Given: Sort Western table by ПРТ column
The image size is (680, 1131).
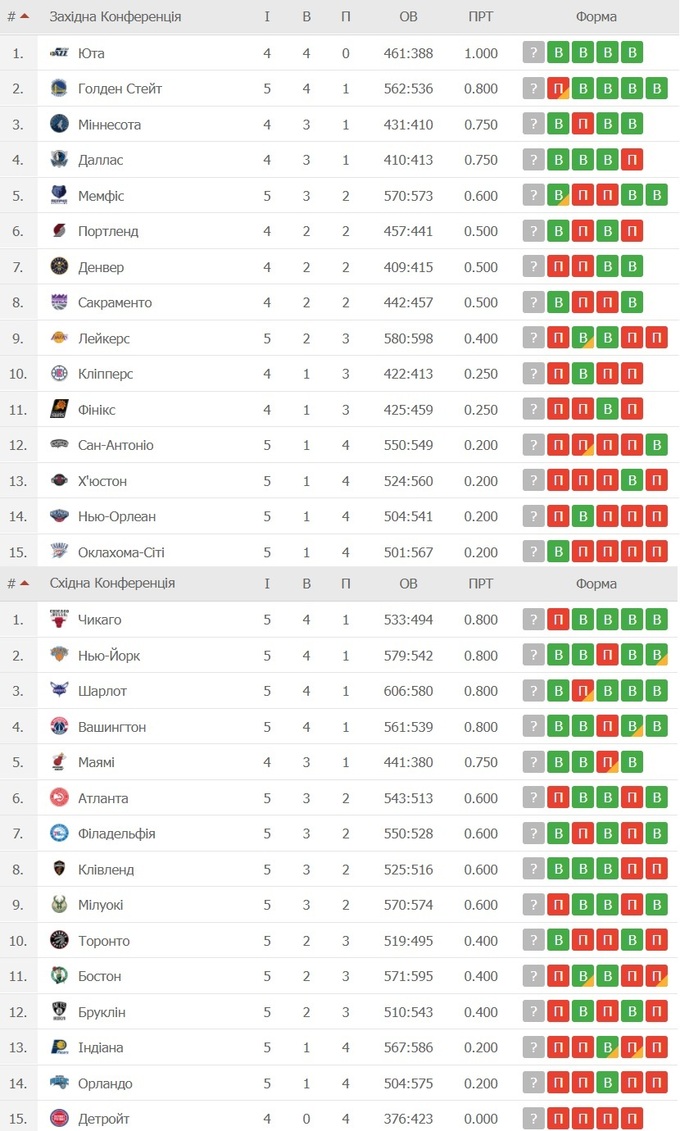Looking at the screenshot, I should click(x=480, y=17).
